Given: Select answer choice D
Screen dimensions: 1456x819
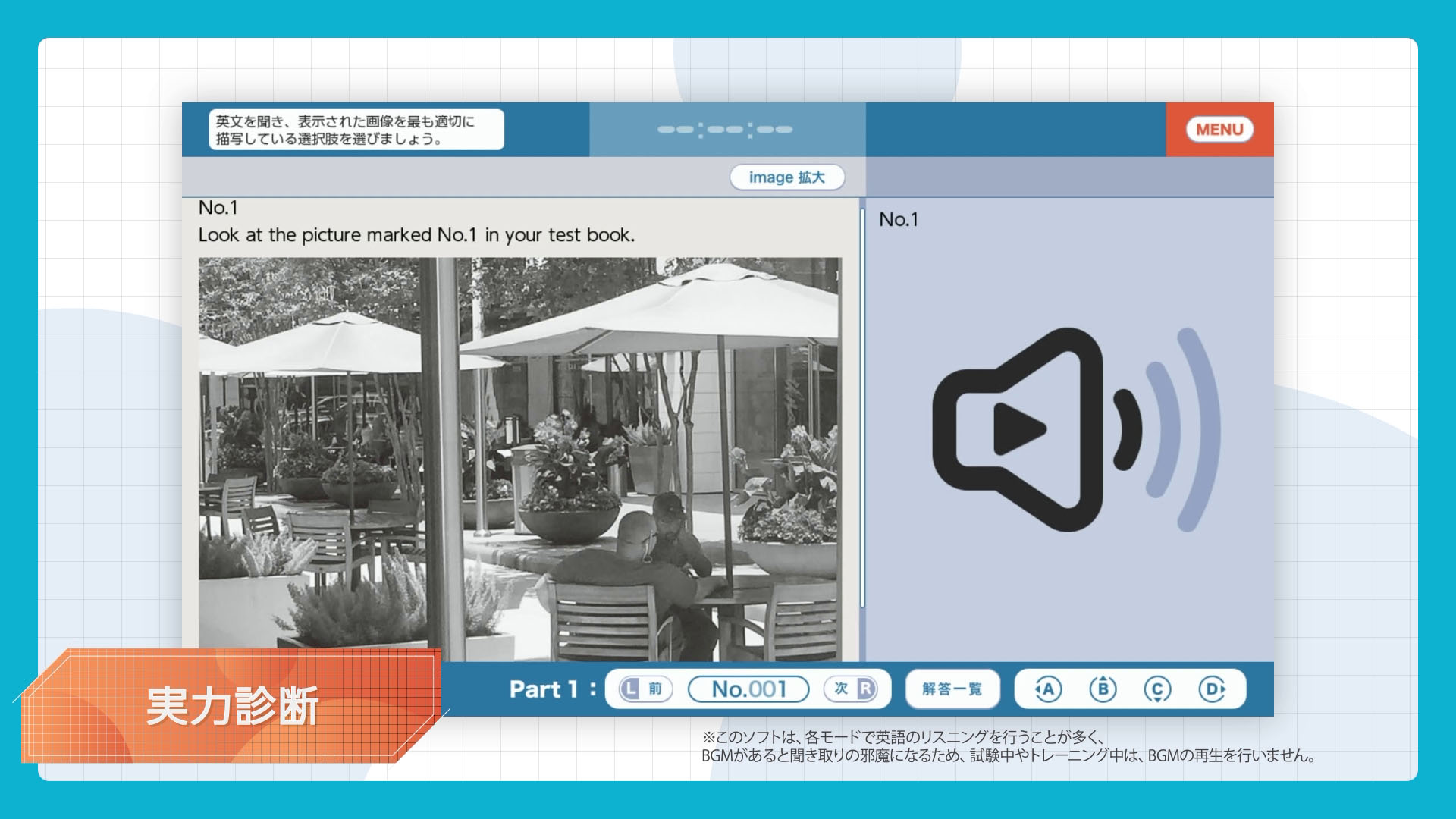Looking at the screenshot, I should 1212,689.
